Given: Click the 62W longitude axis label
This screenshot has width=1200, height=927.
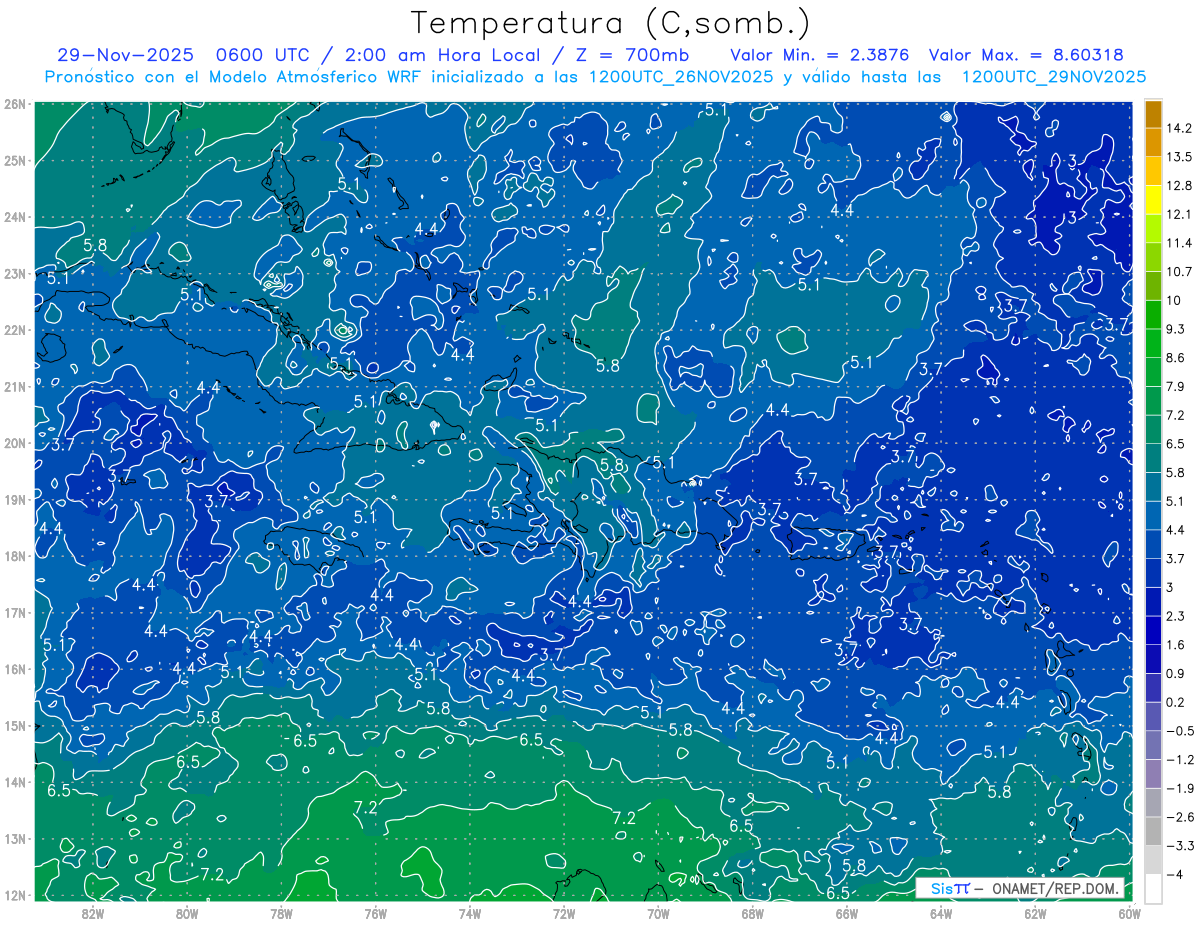Looking at the screenshot, I should 1035,913.
